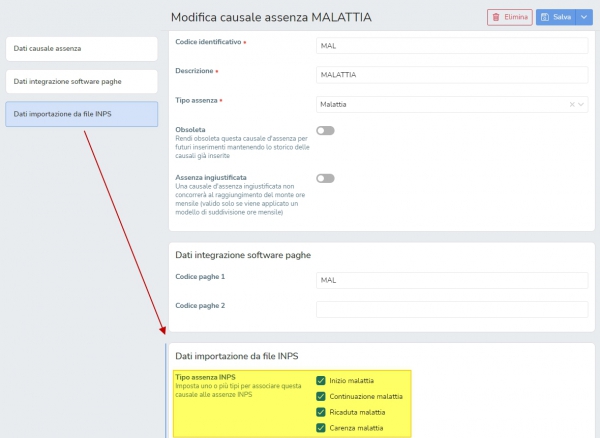Clear Tipo assenza selection with X icon

572,104
